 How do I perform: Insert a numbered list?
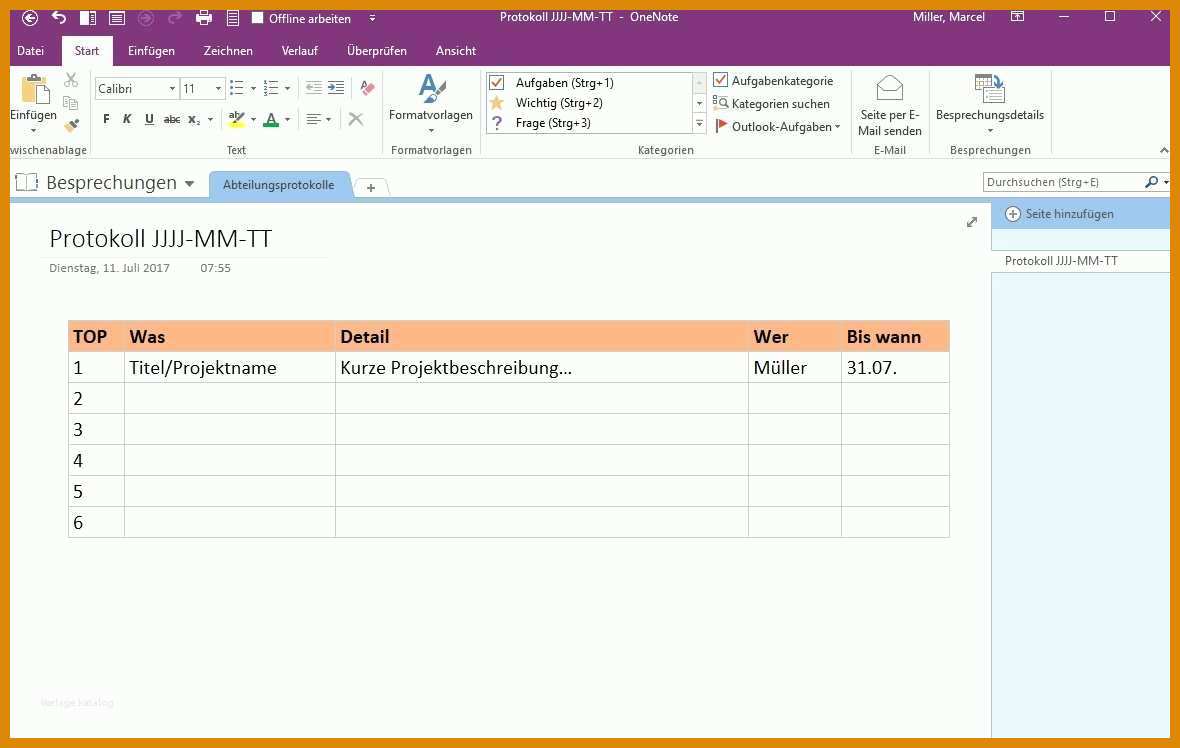pyautogui.click(x=271, y=88)
